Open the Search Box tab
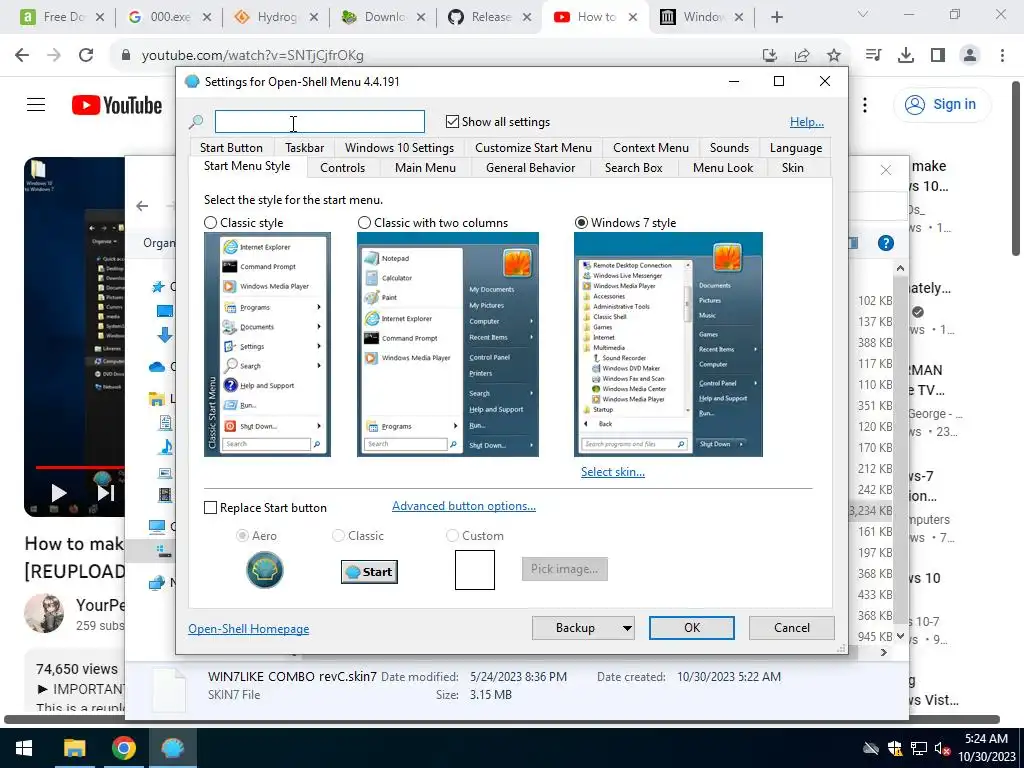Viewport: 1024px width, 768px height. [x=633, y=168]
